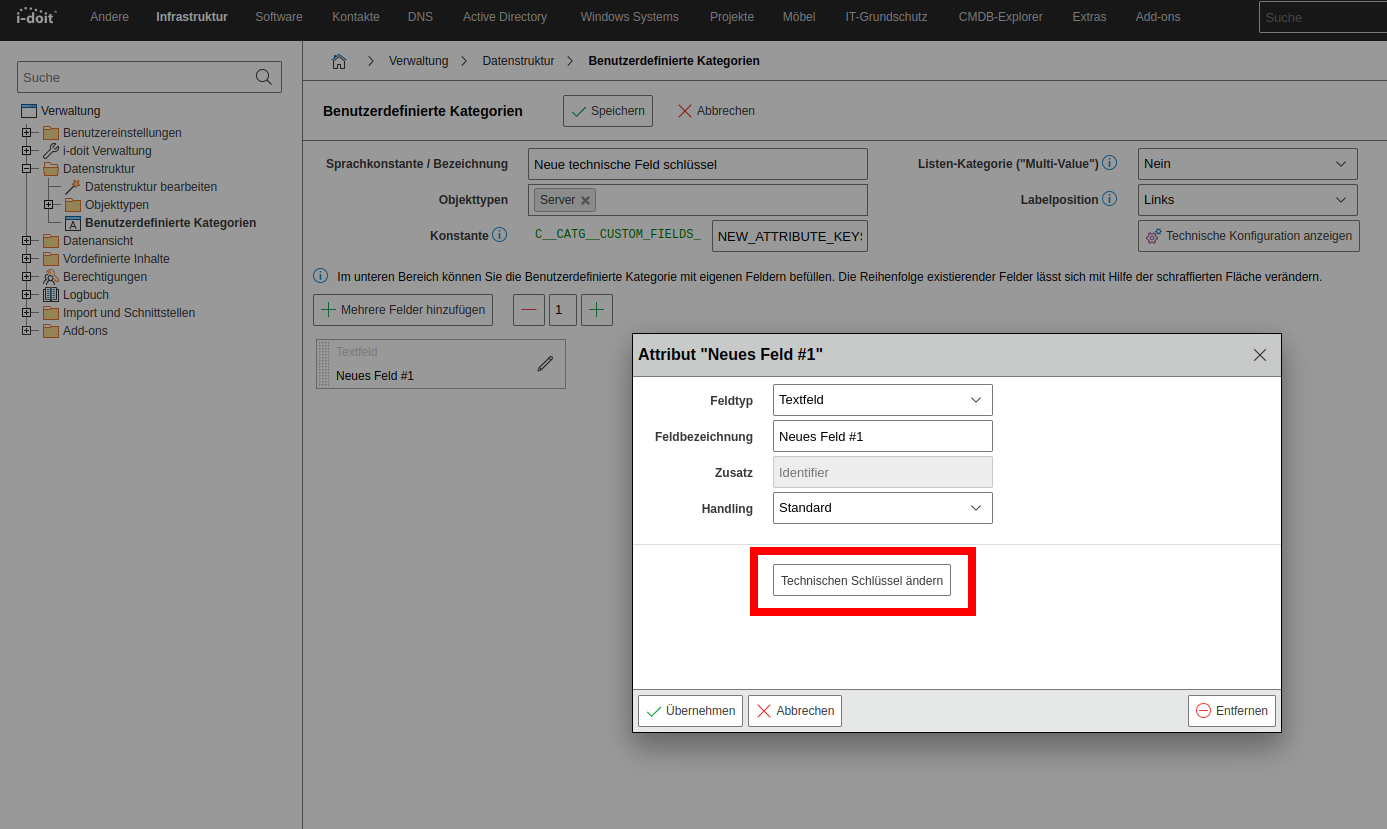Open the Handling dropdown

tap(883, 508)
